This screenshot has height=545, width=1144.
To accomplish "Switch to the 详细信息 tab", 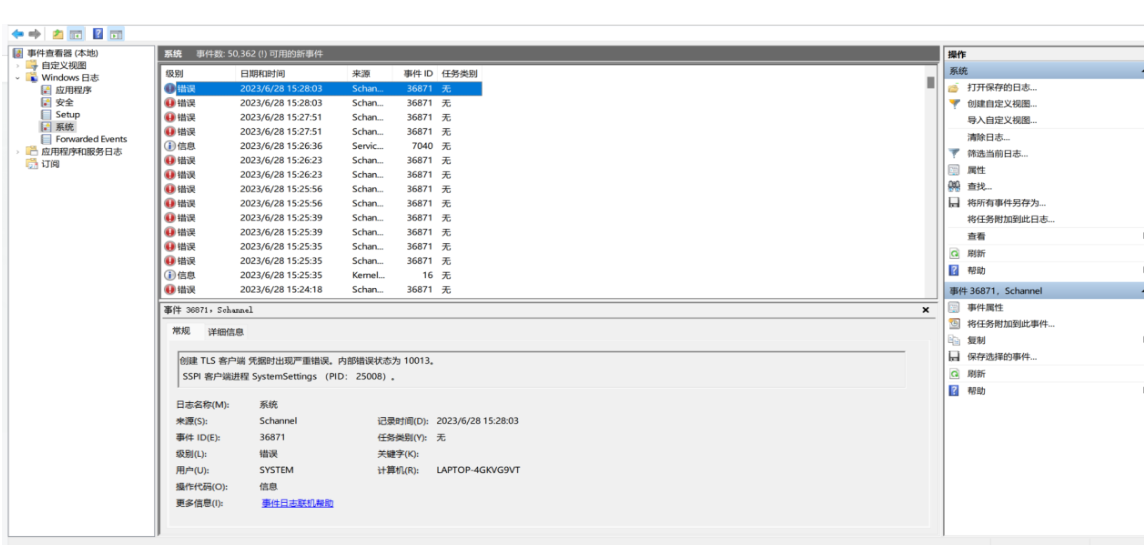I will click(225, 332).
